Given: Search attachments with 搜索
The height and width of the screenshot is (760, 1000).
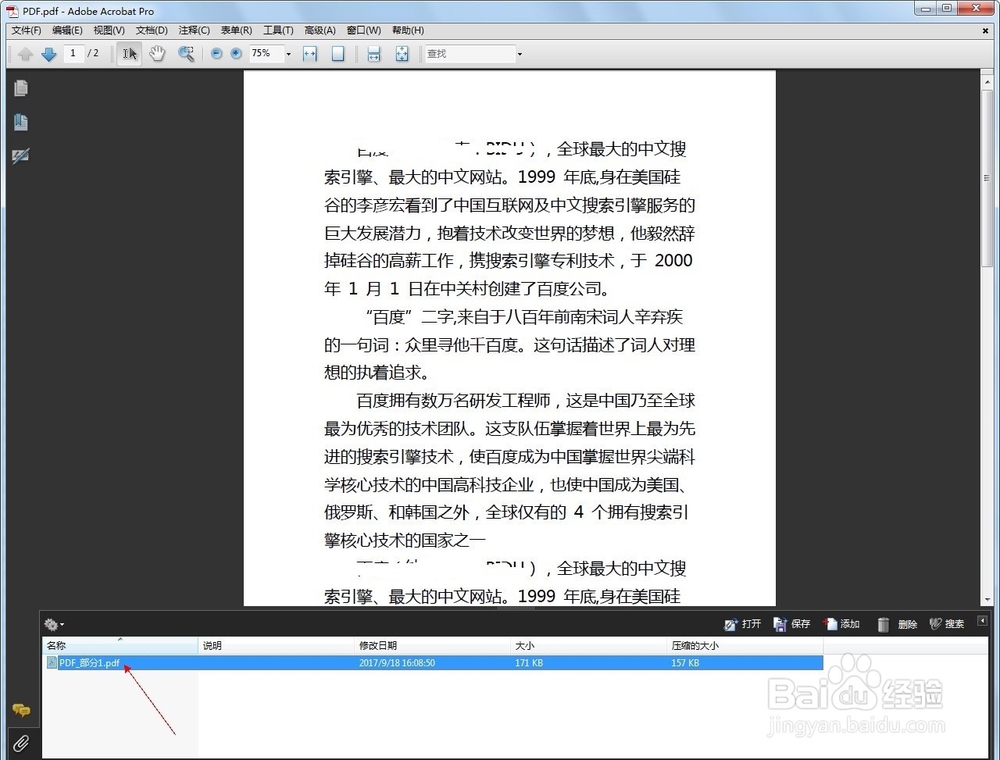Looking at the screenshot, I should click(947, 624).
